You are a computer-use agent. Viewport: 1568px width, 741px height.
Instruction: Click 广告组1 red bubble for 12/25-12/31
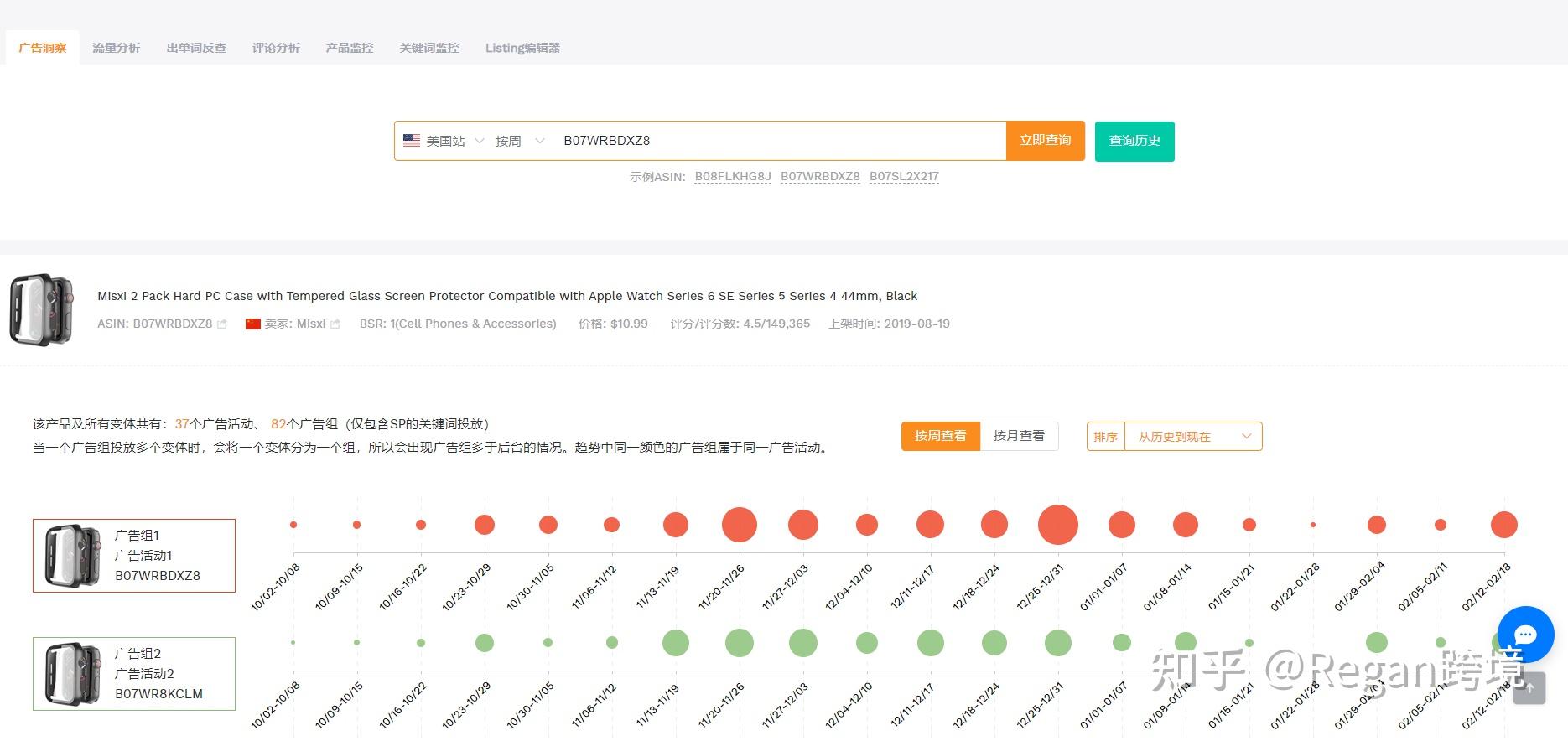coord(1058,525)
